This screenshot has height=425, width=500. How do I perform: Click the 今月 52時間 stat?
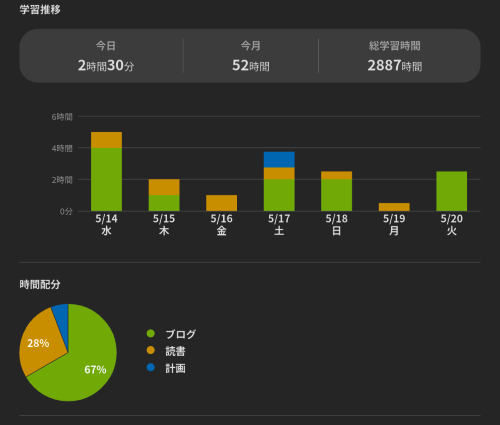click(251, 56)
